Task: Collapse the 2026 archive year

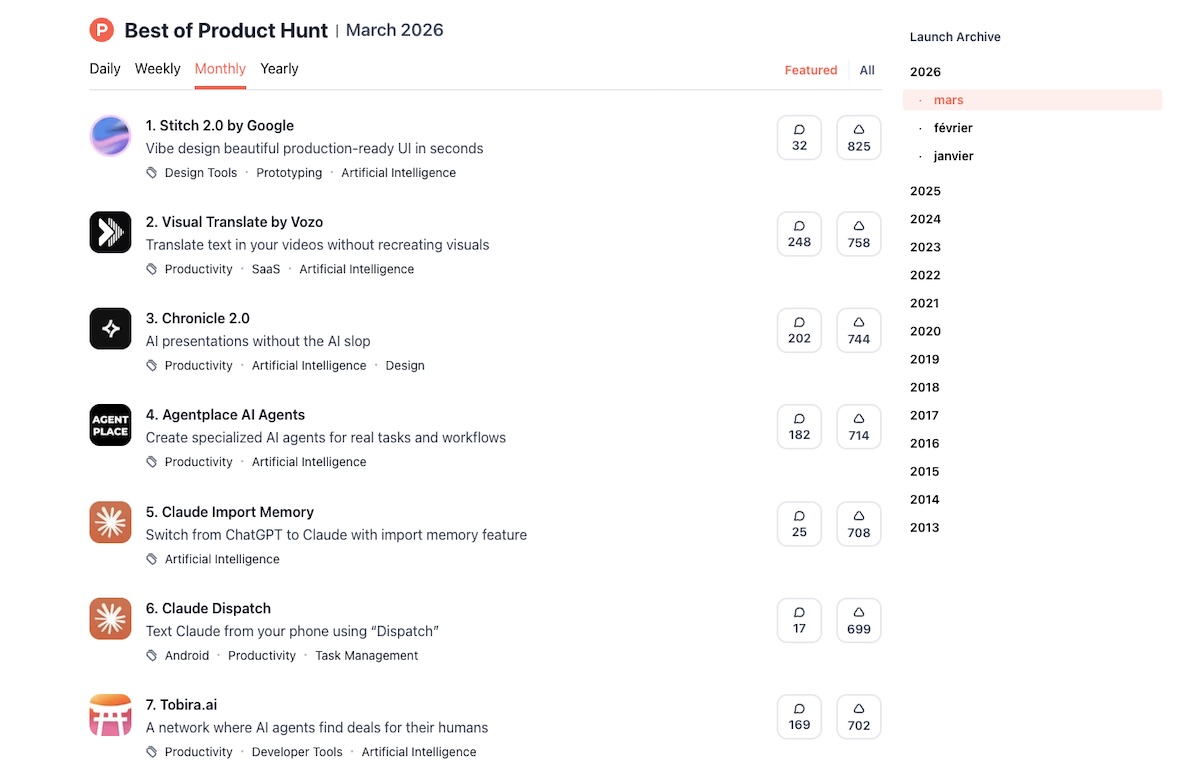Action: tap(925, 72)
